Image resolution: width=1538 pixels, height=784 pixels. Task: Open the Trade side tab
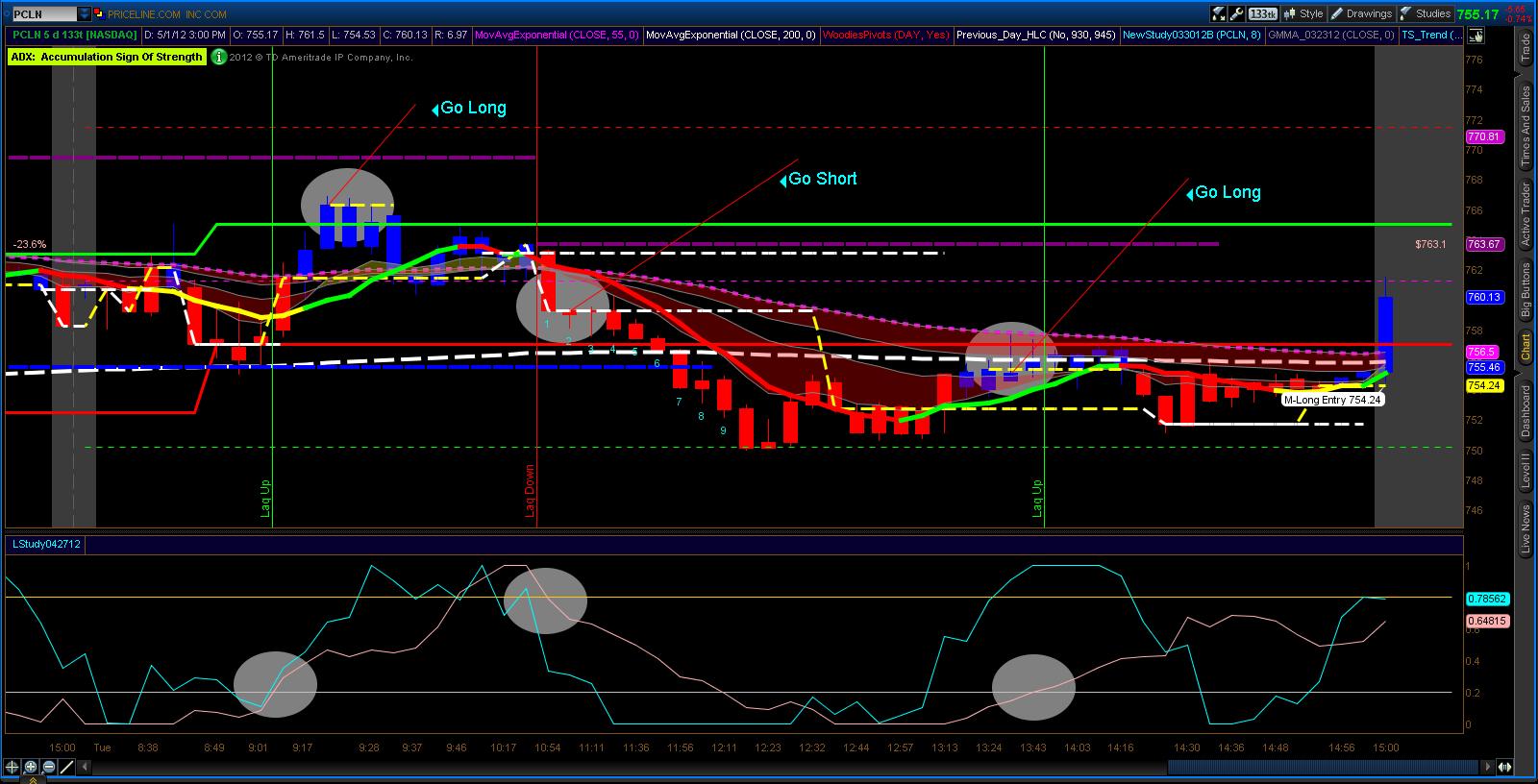coord(1526,48)
